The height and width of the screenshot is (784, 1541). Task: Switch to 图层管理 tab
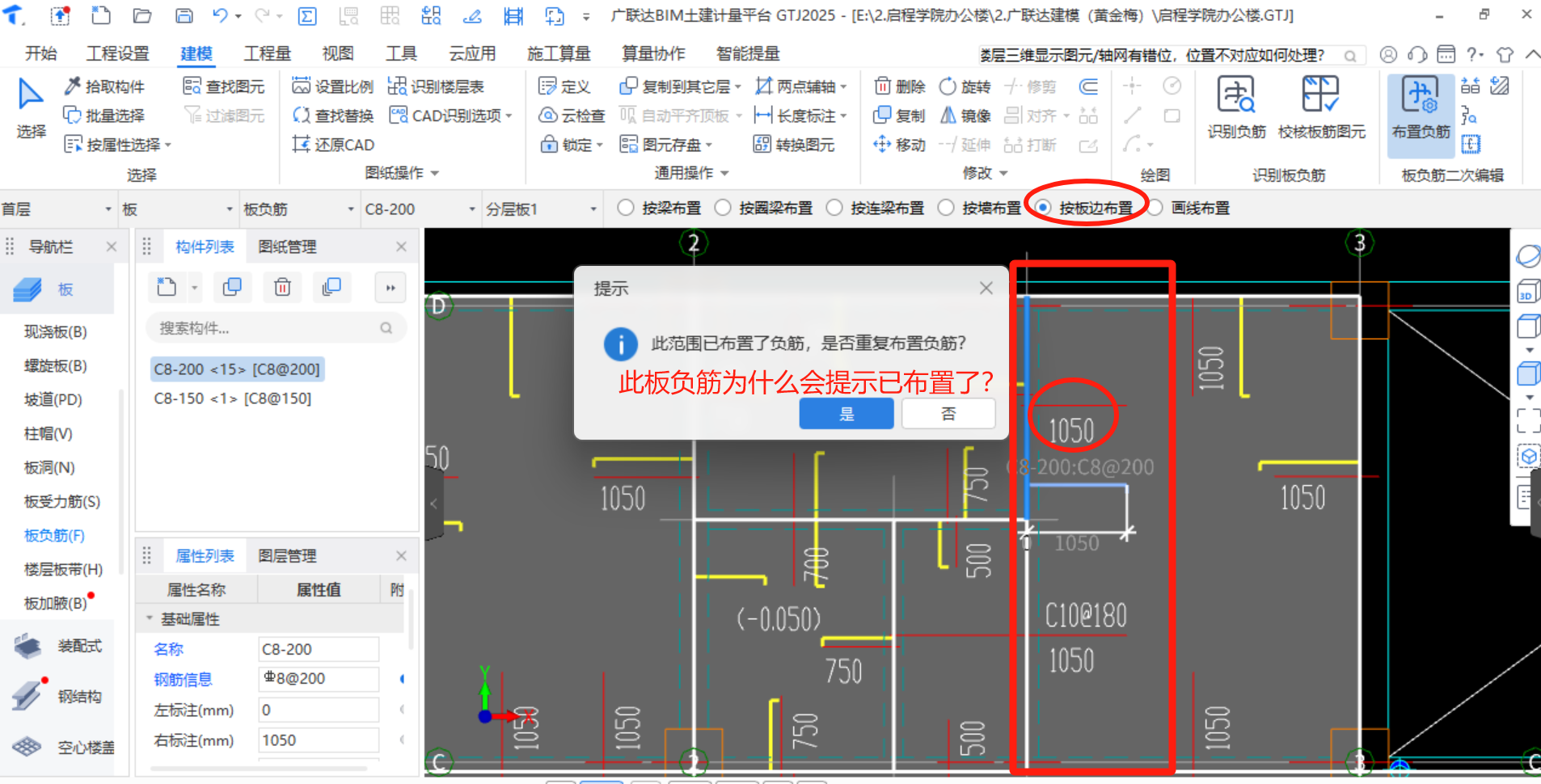pos(287,556)
